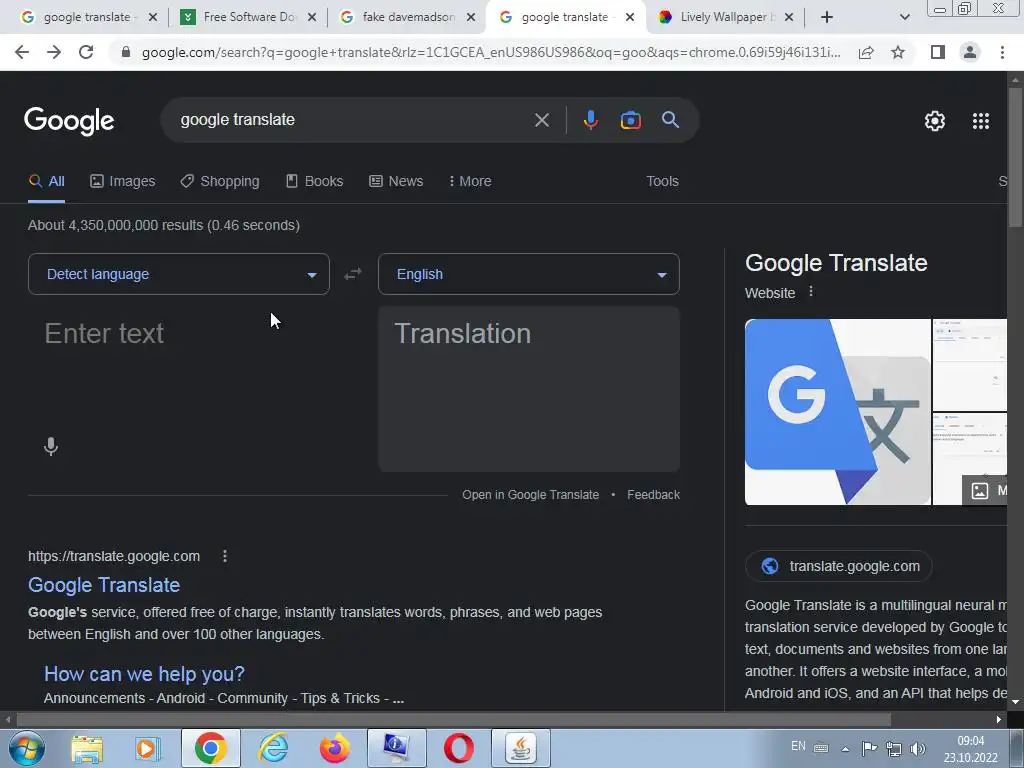The image size is (1024, 768).
Task: Open Action Center flag in tray
Action: (x=869, y=749)
